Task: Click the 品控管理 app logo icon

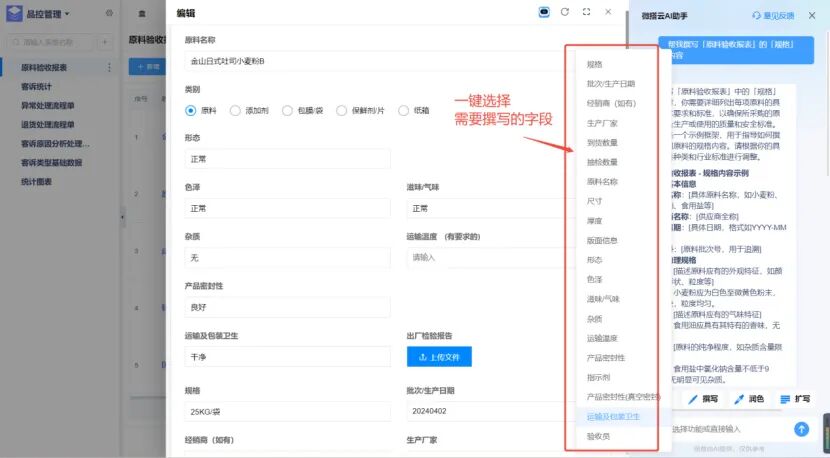Action: (x=14, y=13)
